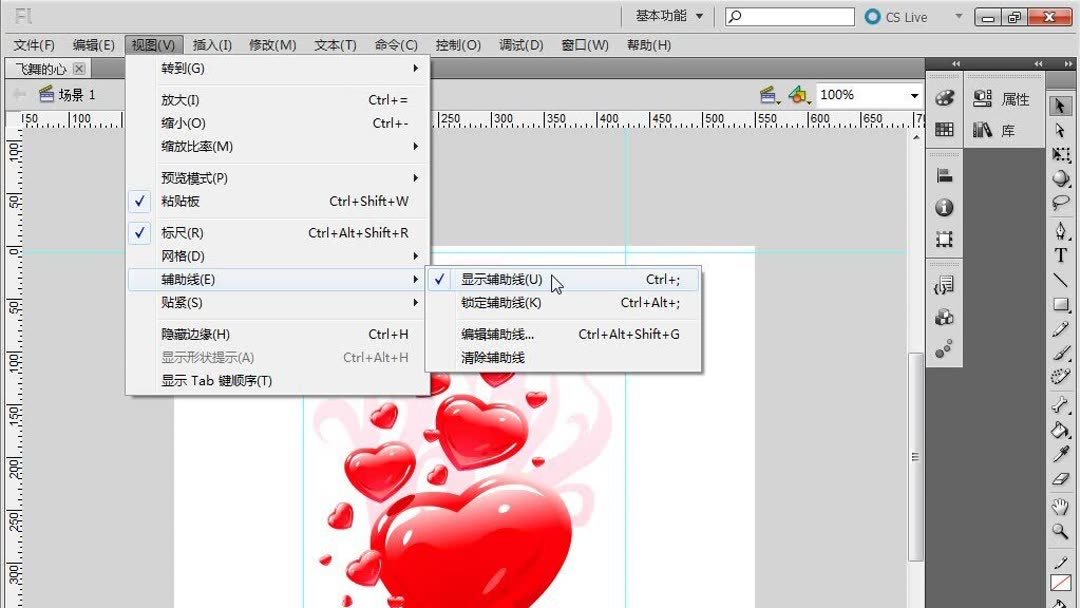Screen dimensions: 1080x608
Task: Open the 窗口 menu
Action: pyautogui.click(x=584, y=44)
